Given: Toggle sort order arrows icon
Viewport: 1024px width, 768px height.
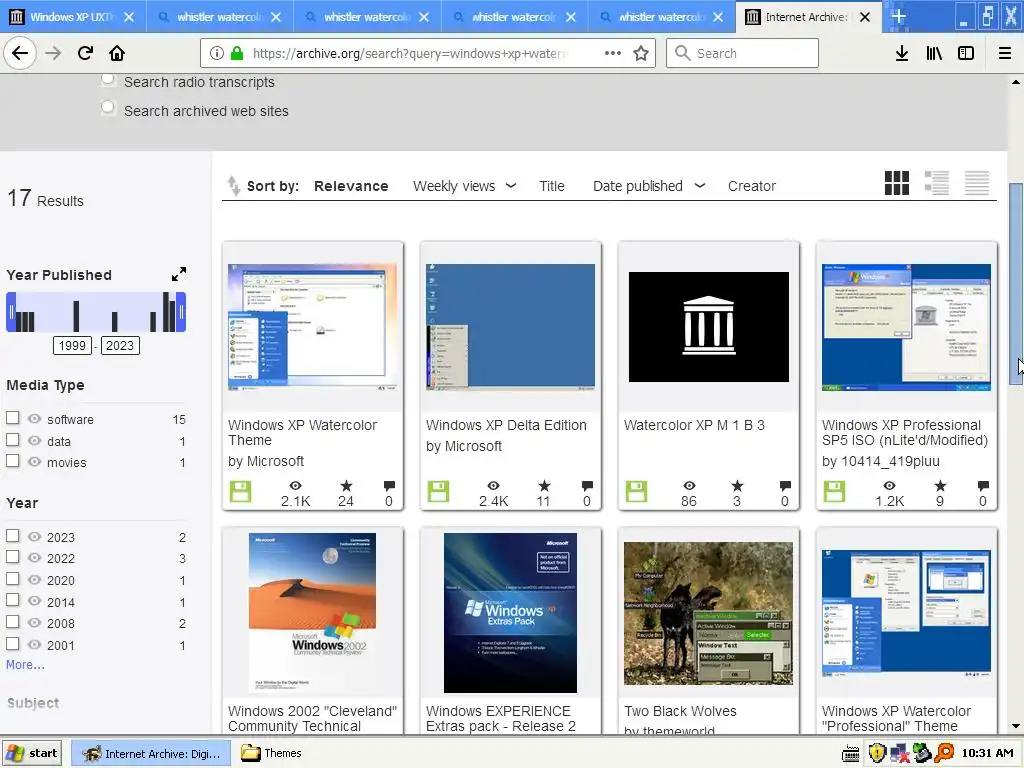Looking at the screenshot, I should click(233, 186).
